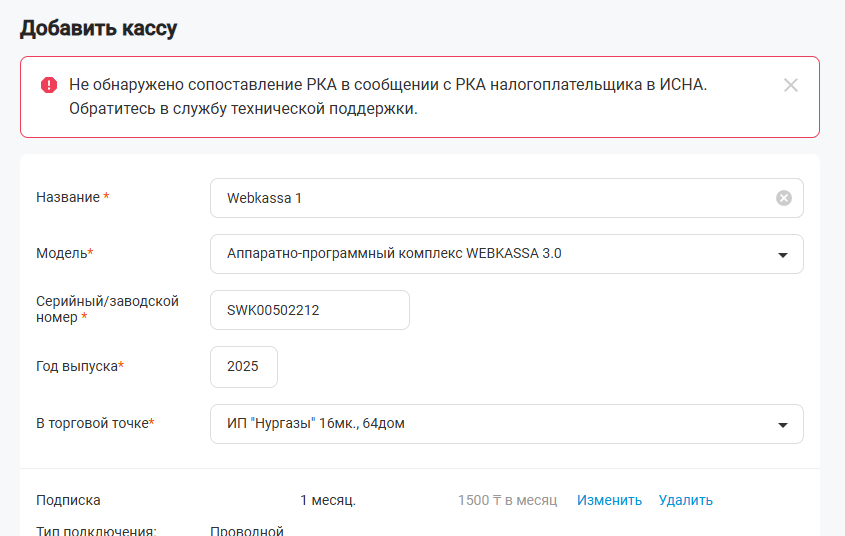
Task: Clear the Название field with the x icon
Action: tap(784, 198)
